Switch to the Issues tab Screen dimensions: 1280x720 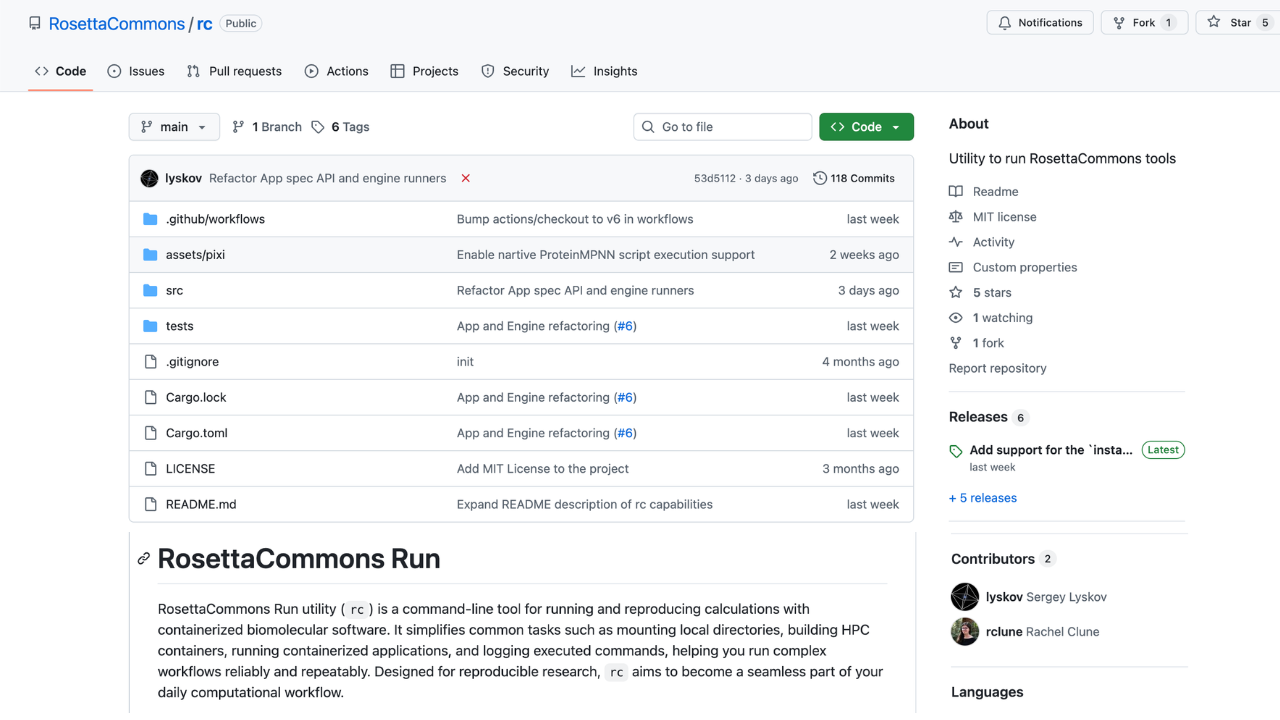tap(136, 71)
